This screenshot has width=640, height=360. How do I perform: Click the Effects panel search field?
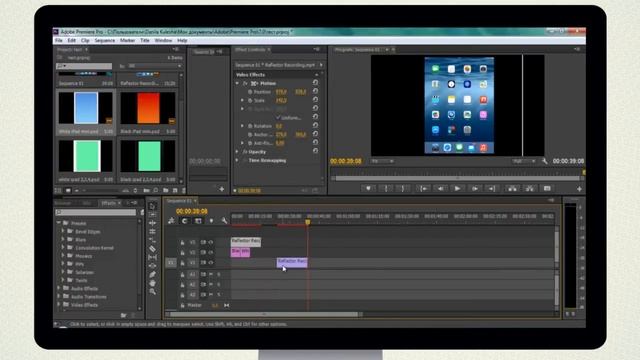coord(96,212)
